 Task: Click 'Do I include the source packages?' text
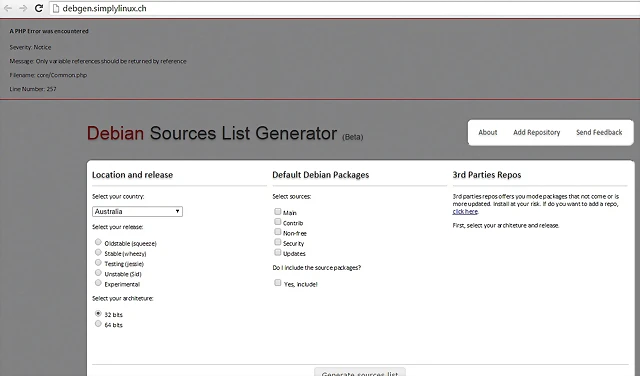pos(317,268)
